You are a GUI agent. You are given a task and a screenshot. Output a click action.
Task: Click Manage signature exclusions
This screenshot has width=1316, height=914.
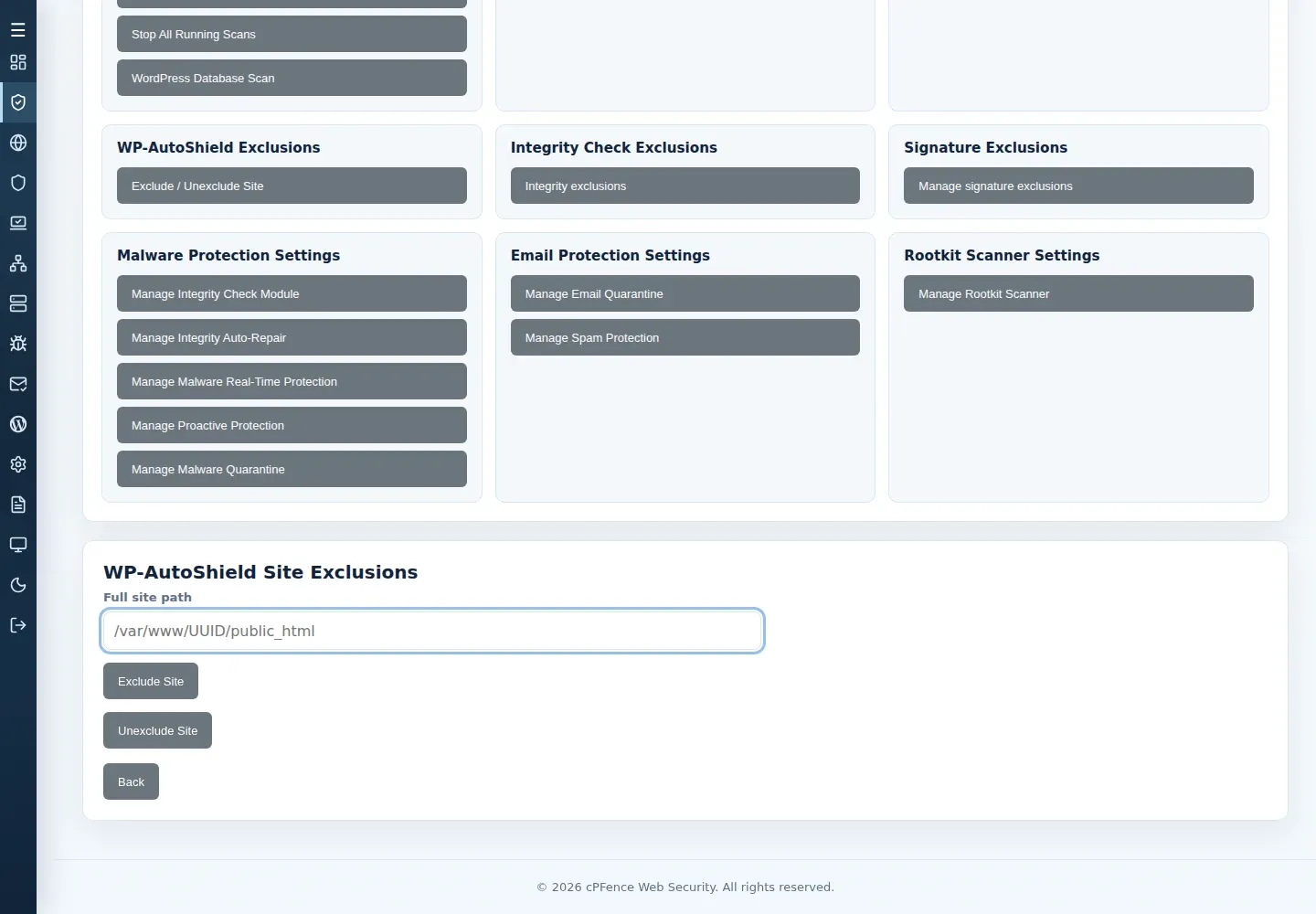click(1078, 186)
